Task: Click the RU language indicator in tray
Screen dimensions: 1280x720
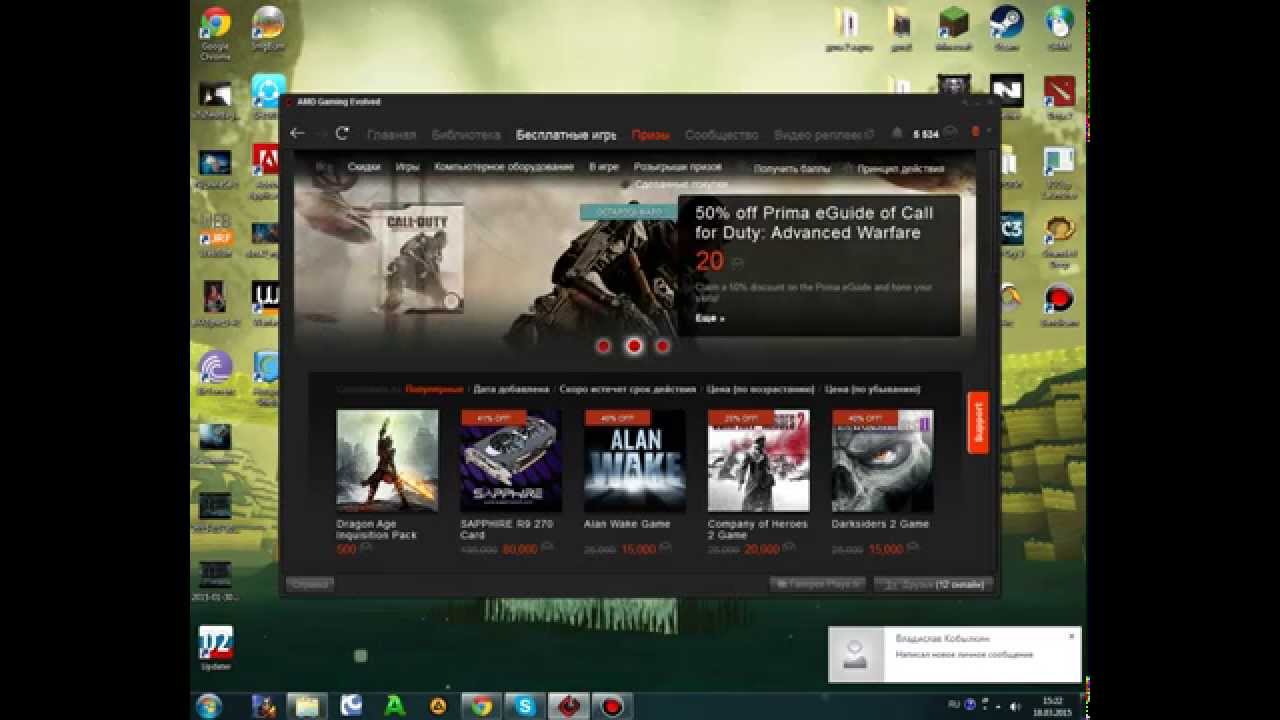Action: click(x=954, y=705)
